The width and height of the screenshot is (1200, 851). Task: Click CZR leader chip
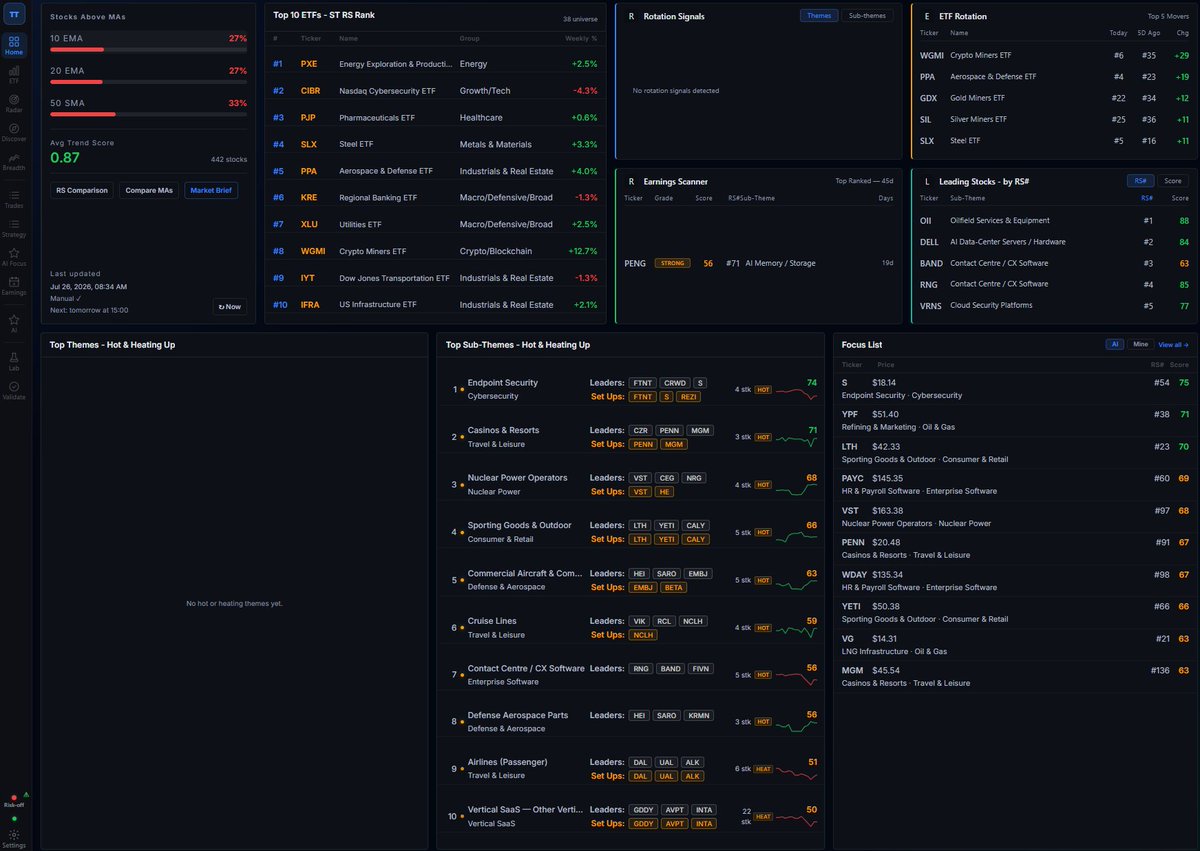coord(641,430)
